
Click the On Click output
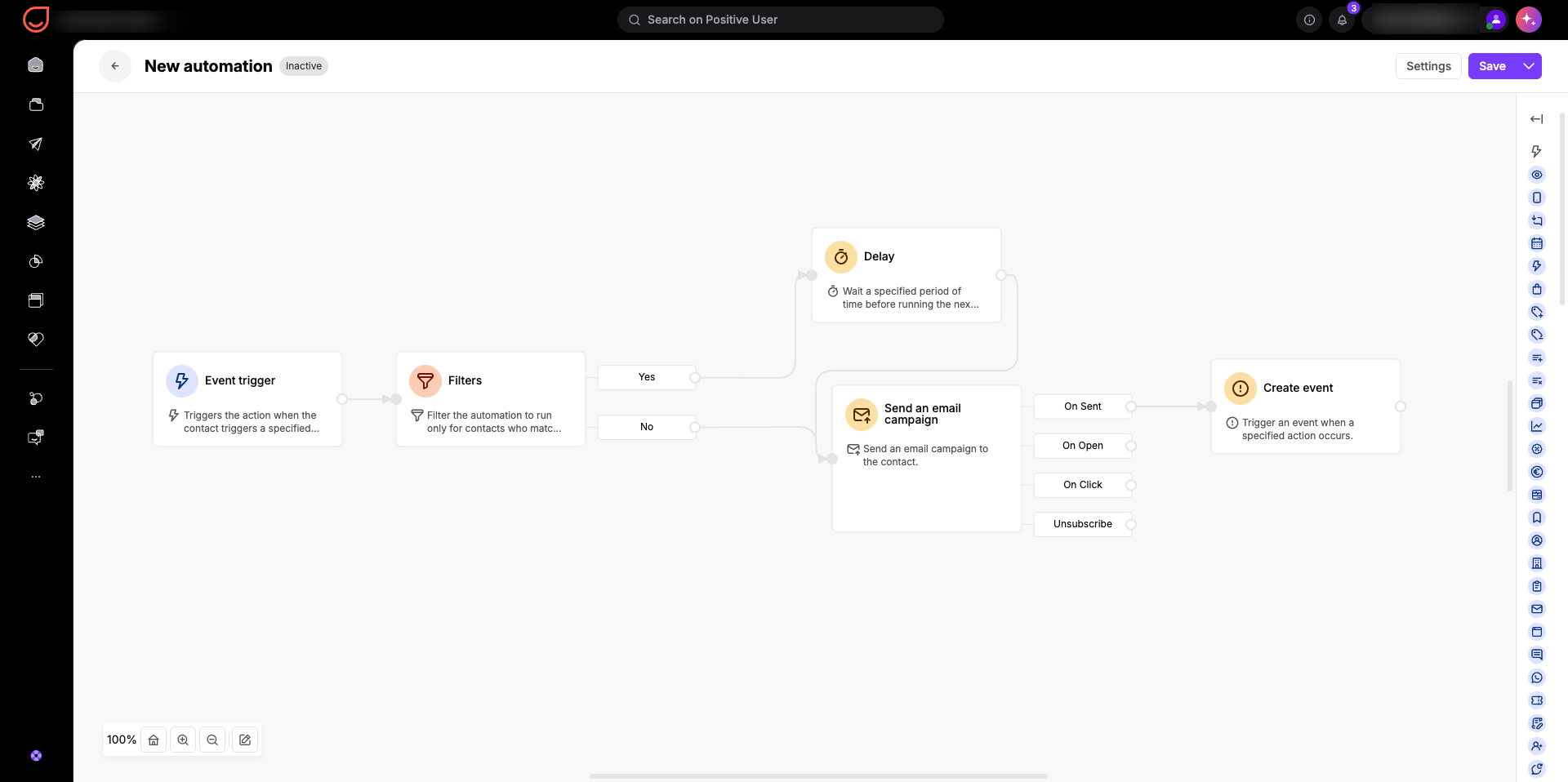click(x=1083, y=485)
